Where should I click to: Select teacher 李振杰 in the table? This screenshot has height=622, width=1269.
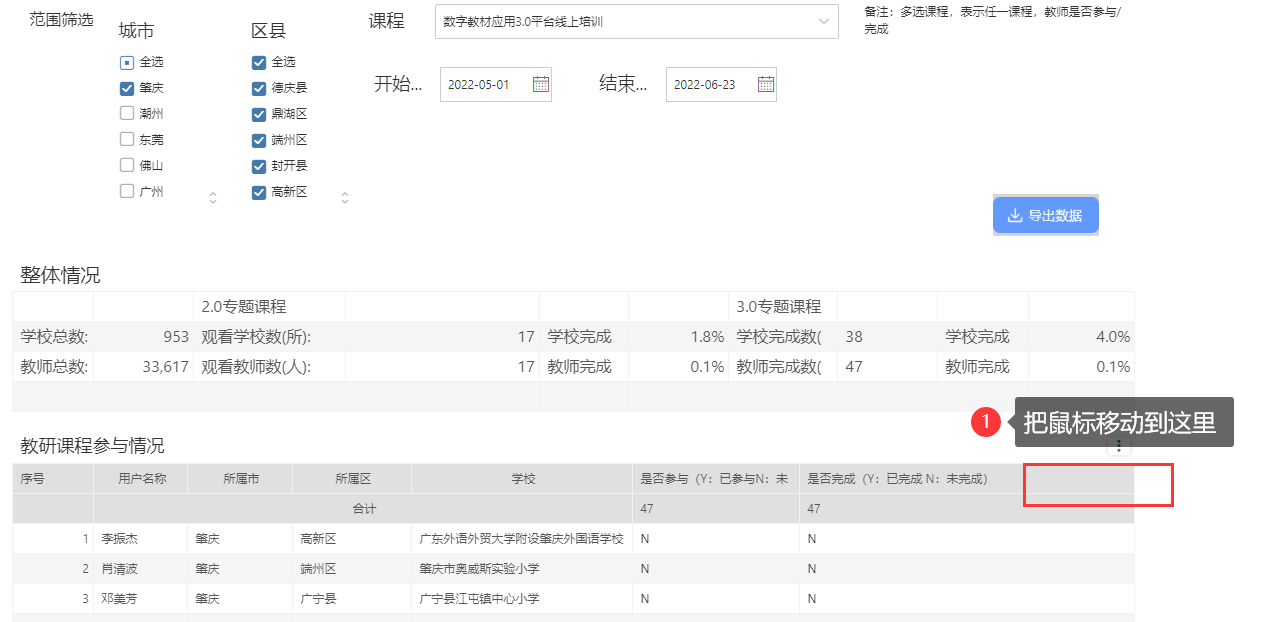pyautogui.click(x=140, y=537)
